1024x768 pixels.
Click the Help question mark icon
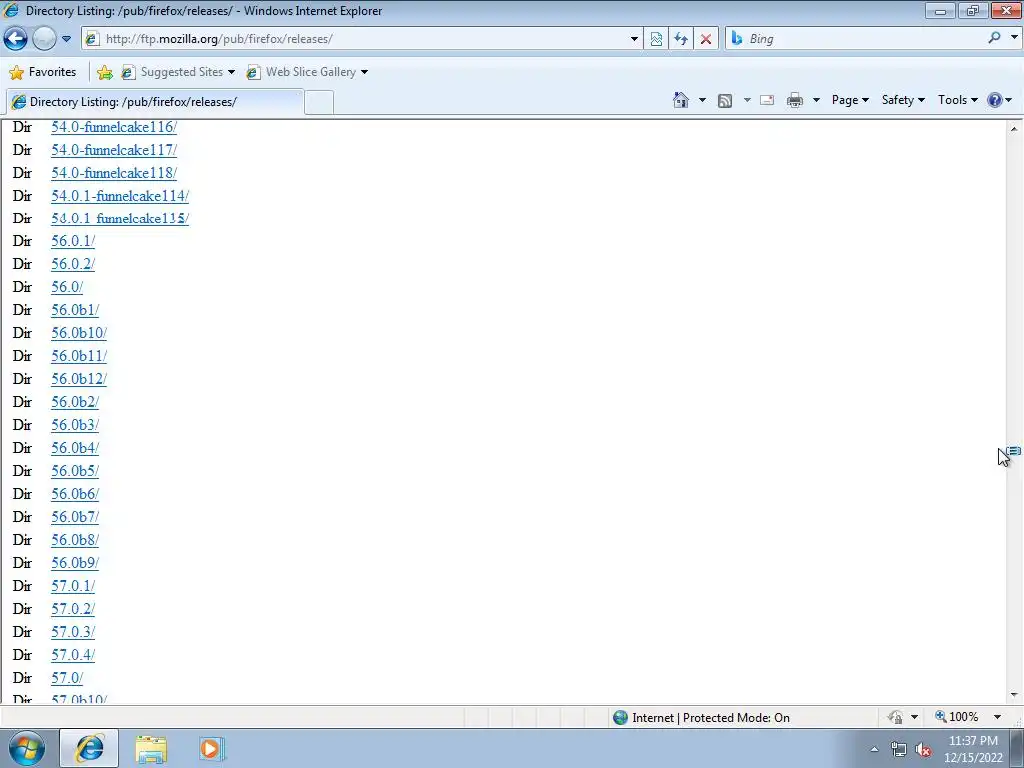[x=995, y=100]
